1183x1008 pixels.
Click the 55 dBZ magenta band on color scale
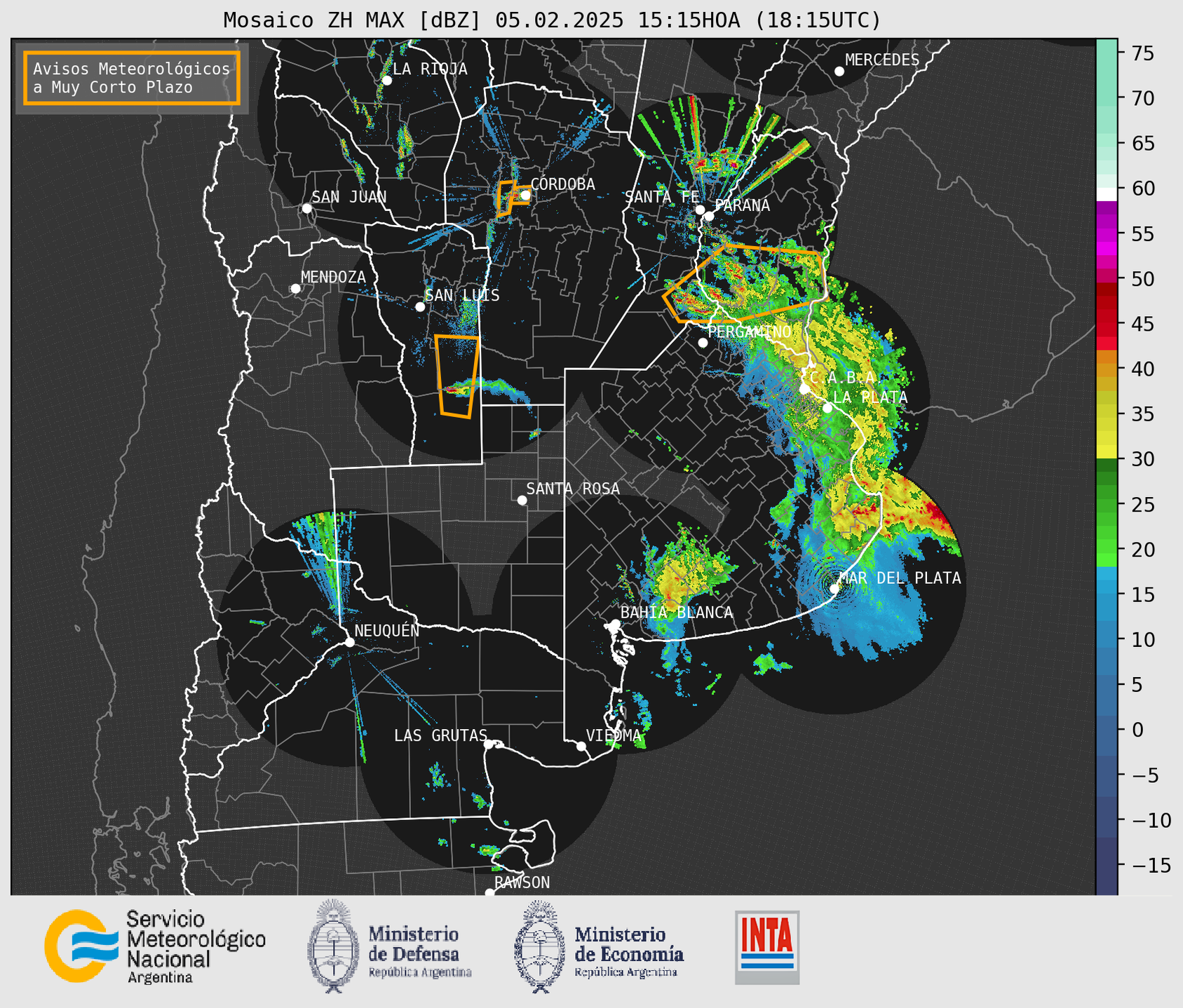pos(1107,233)
